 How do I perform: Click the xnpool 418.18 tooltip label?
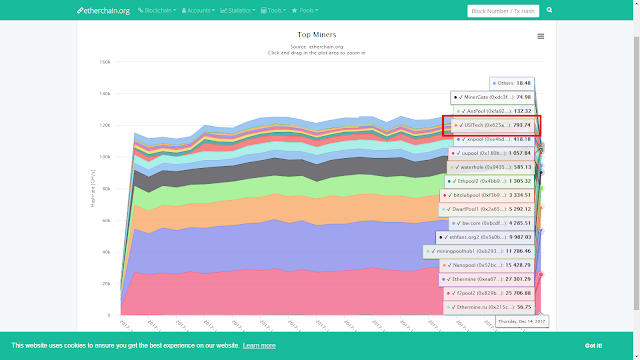[494, 139]
